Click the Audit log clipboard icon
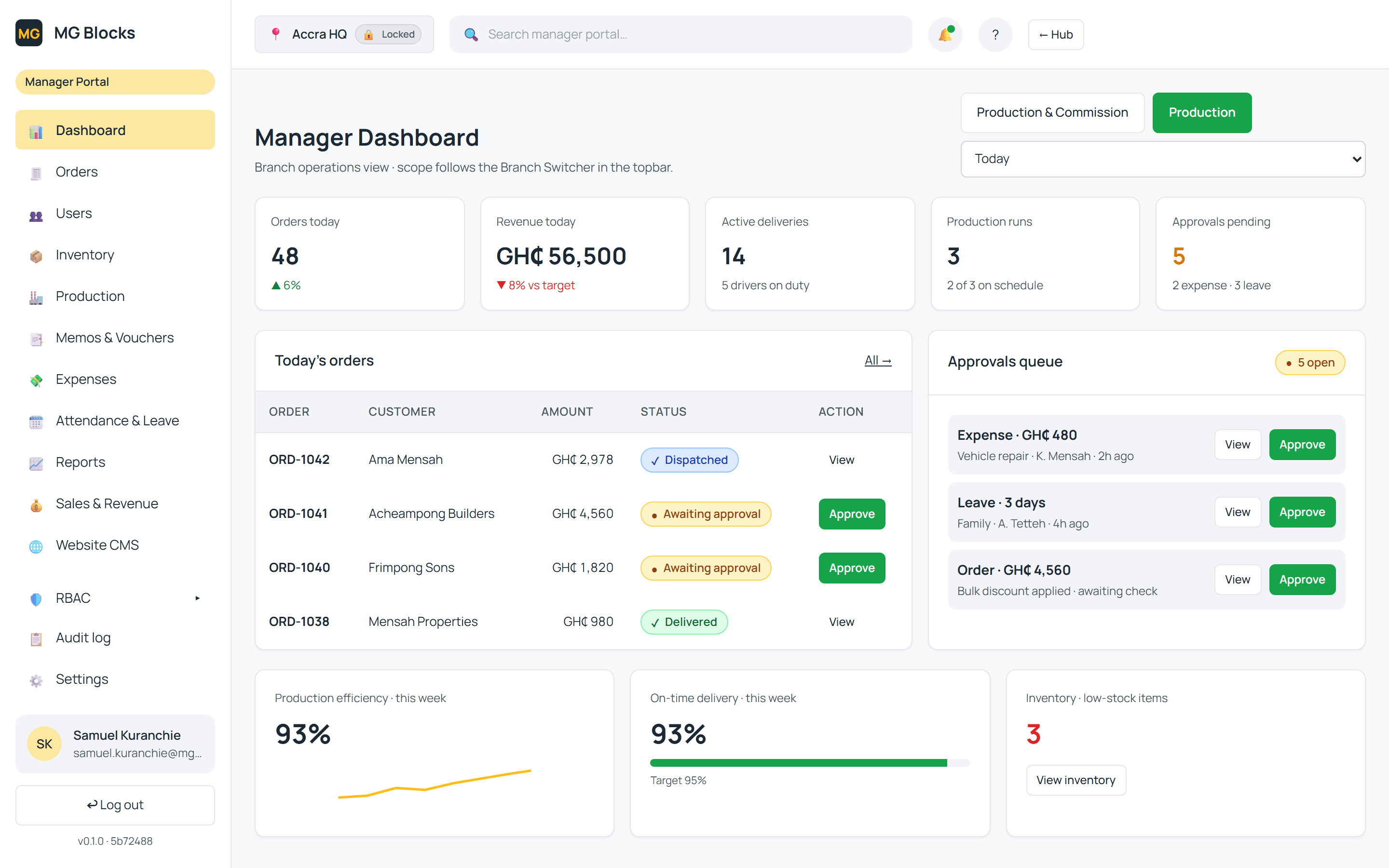 point(36,638)
